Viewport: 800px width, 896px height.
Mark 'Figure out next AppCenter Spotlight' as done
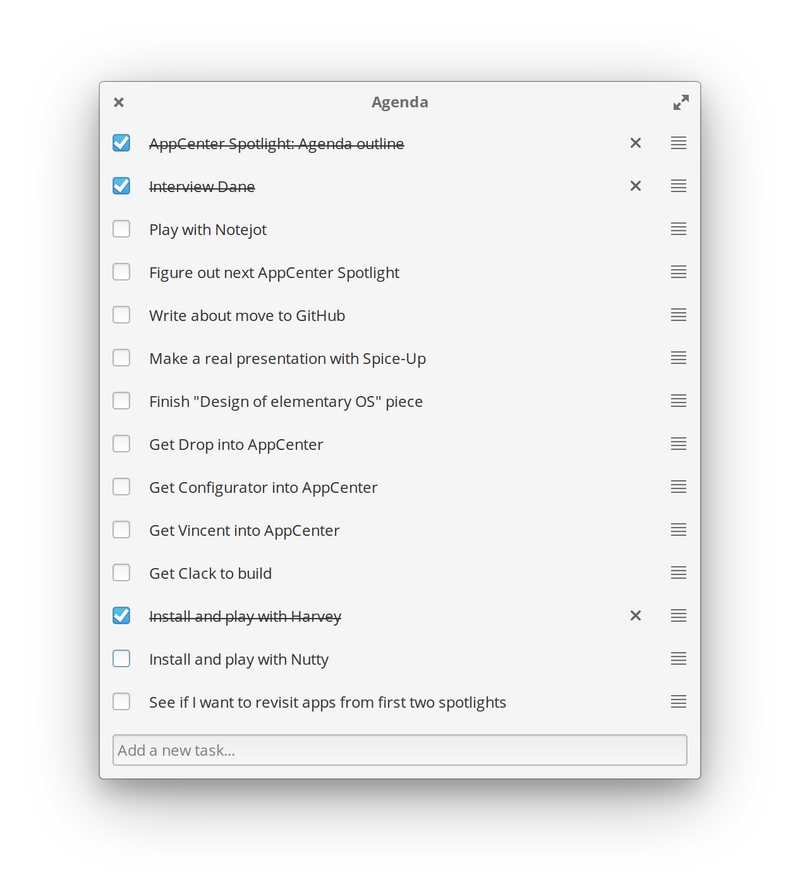pos(121,271)
